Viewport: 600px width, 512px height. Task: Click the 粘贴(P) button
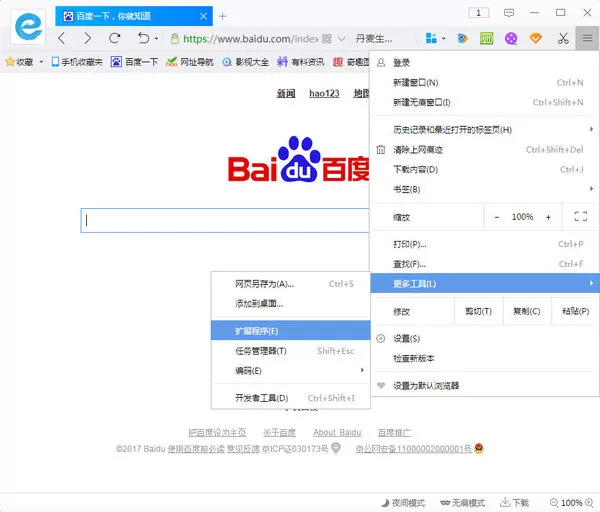(575, 311)
